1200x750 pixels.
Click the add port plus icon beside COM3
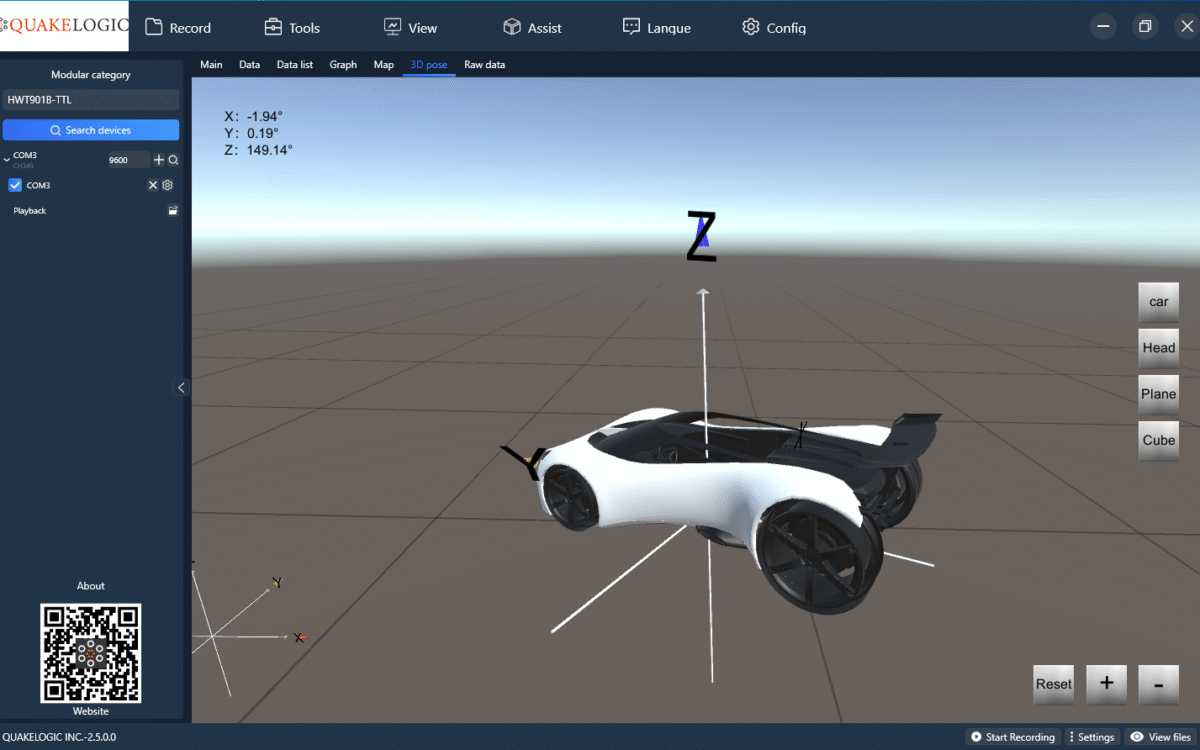coord(159,160)
